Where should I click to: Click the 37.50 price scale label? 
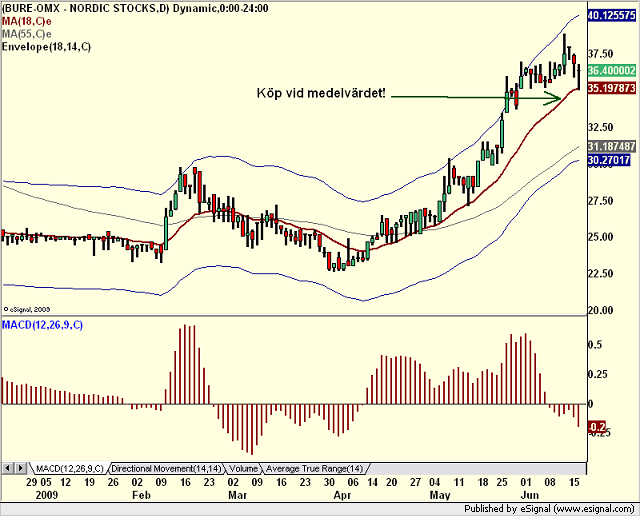coord(600,54)
